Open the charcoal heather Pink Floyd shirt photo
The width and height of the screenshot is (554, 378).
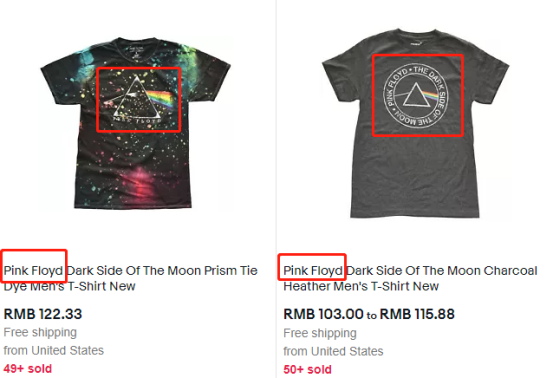(416, 123)
